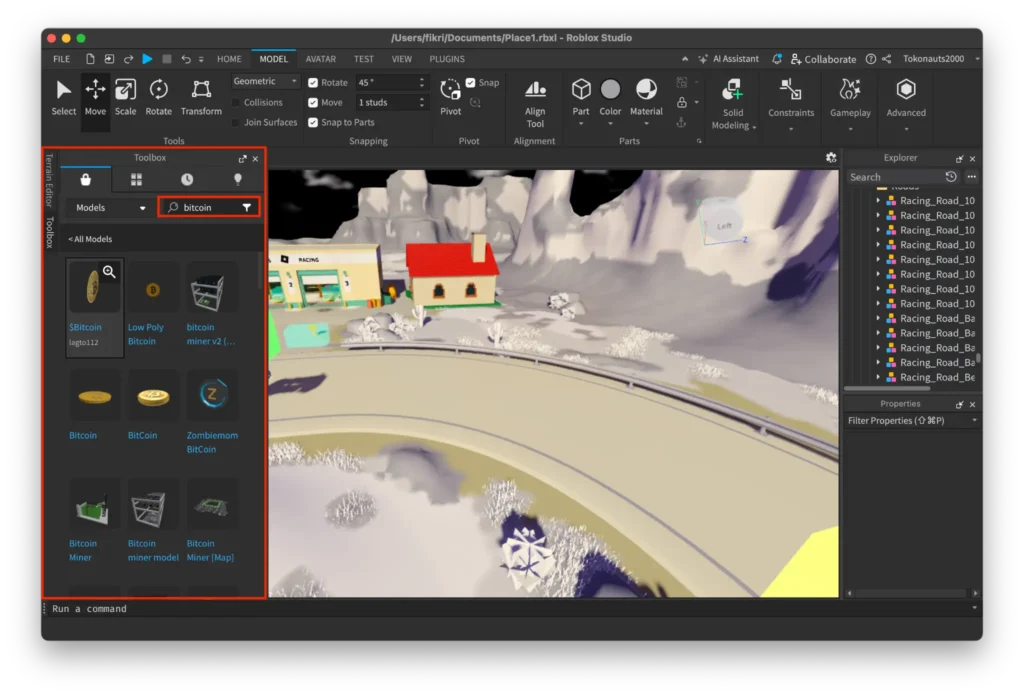
Task: Click the grey Color swatch circle
Action: pos(611,89)
